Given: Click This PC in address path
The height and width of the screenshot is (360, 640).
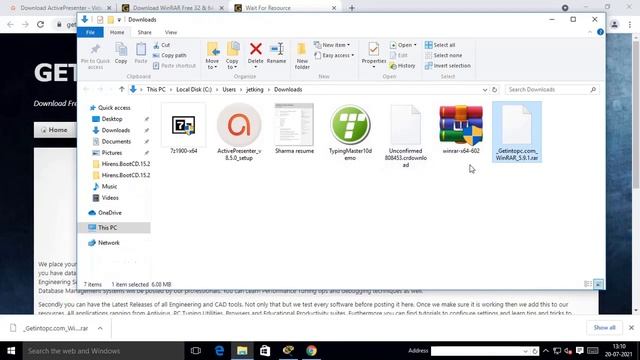Looking at the screenshot, I should tap(156, 89).
